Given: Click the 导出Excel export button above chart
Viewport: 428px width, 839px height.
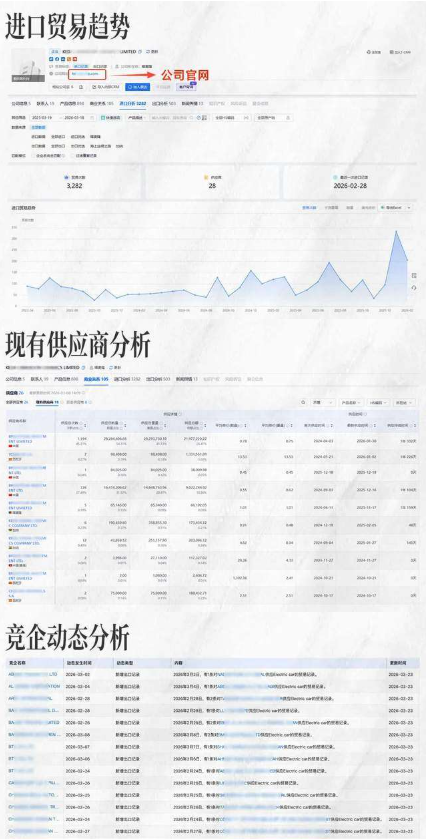Looking at the screenshot, I should click(x=393, y=207).
